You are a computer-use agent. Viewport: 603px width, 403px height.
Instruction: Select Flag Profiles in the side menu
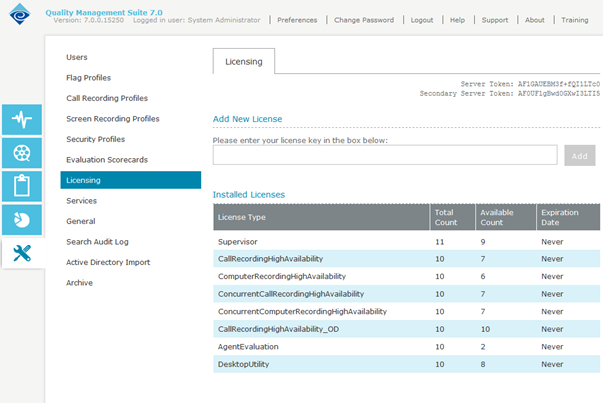88,78
